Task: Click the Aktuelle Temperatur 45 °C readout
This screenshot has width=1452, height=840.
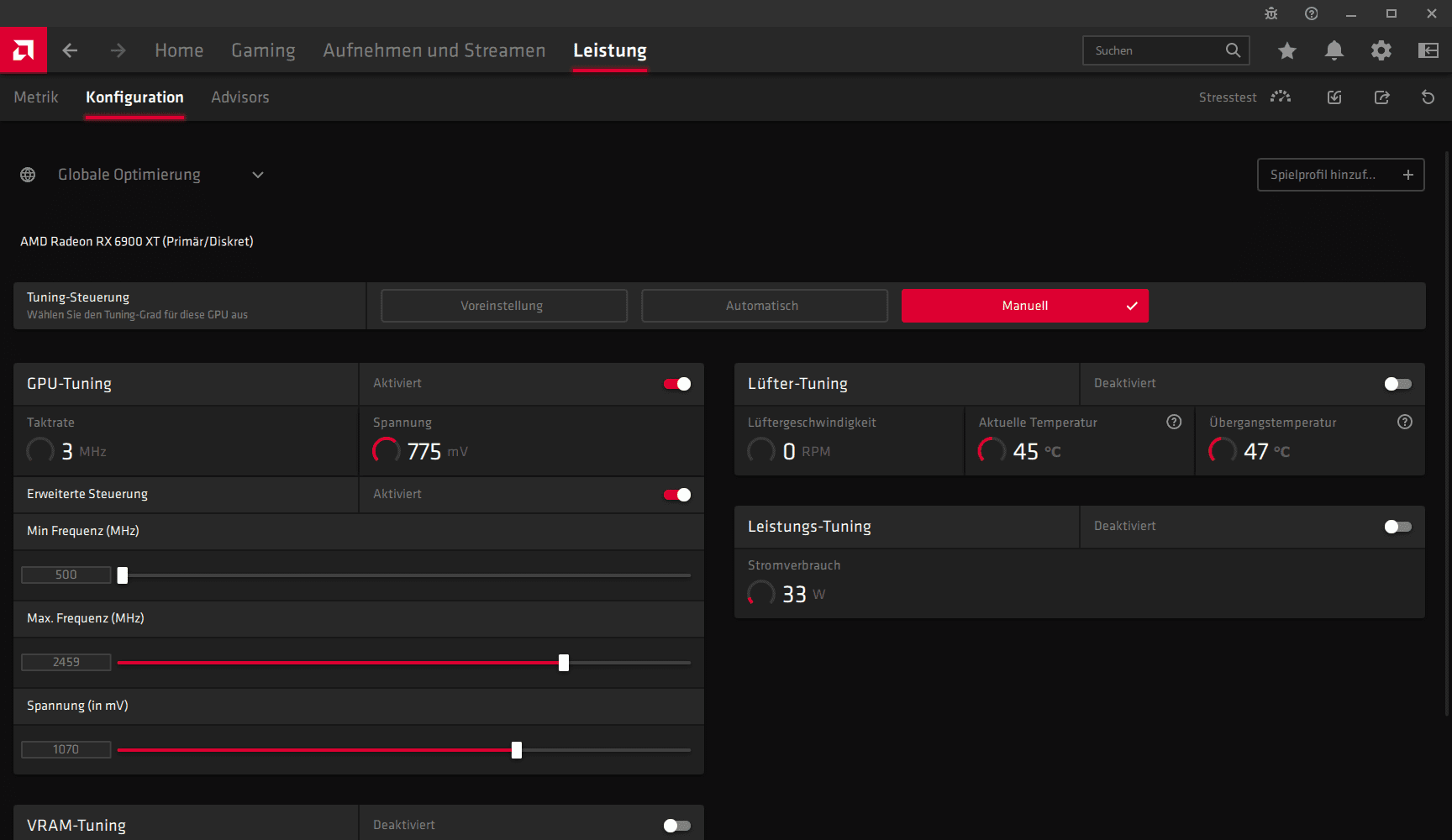Action: point(1019,451)
